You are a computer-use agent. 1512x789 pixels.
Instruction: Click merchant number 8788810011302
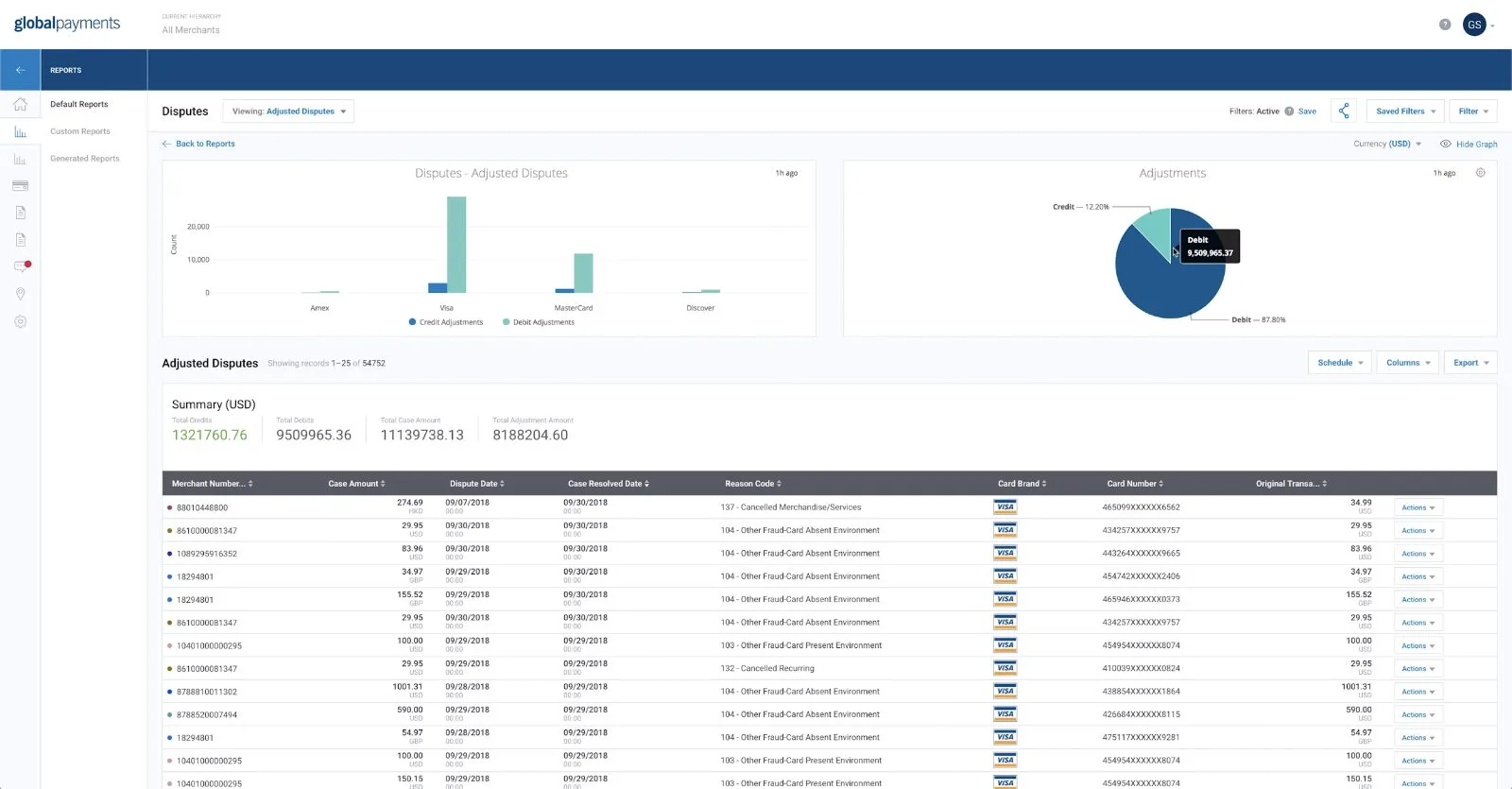point(207,692)
